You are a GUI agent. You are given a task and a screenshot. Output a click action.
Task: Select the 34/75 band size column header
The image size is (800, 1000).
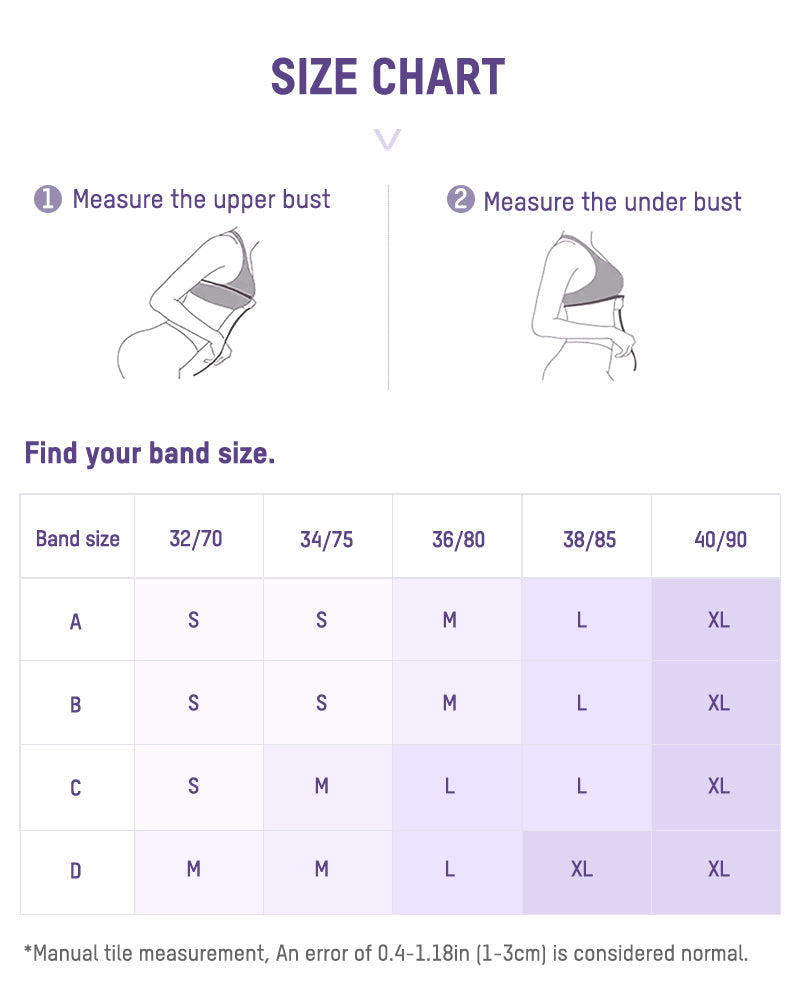[x=326, y=539]
